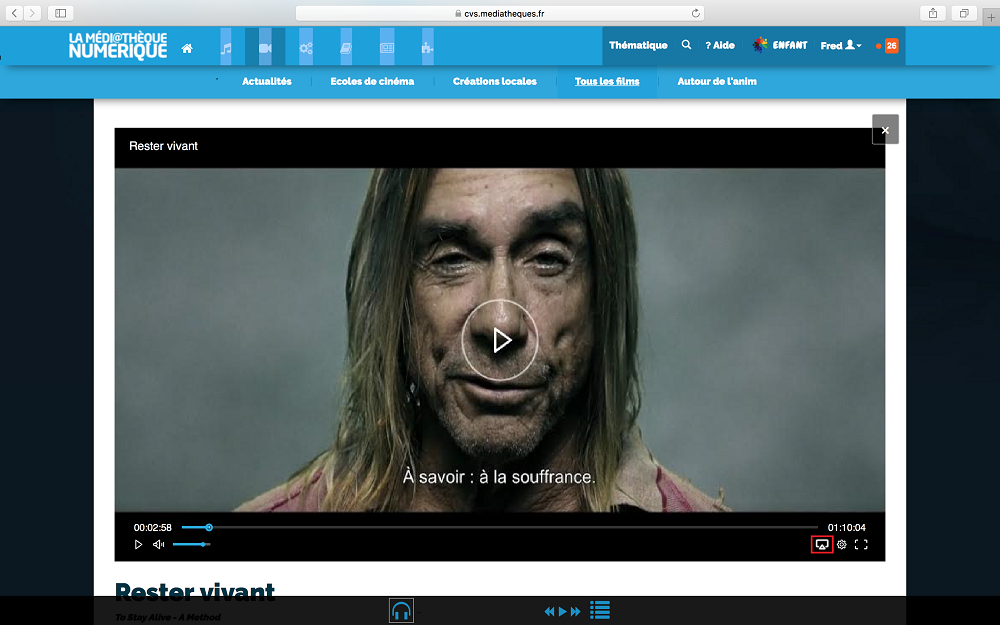Viewport: 1000px width, 625px height.
Task: Click the La Médiathèque Numérique logo
Action: (x=118, y=46)
